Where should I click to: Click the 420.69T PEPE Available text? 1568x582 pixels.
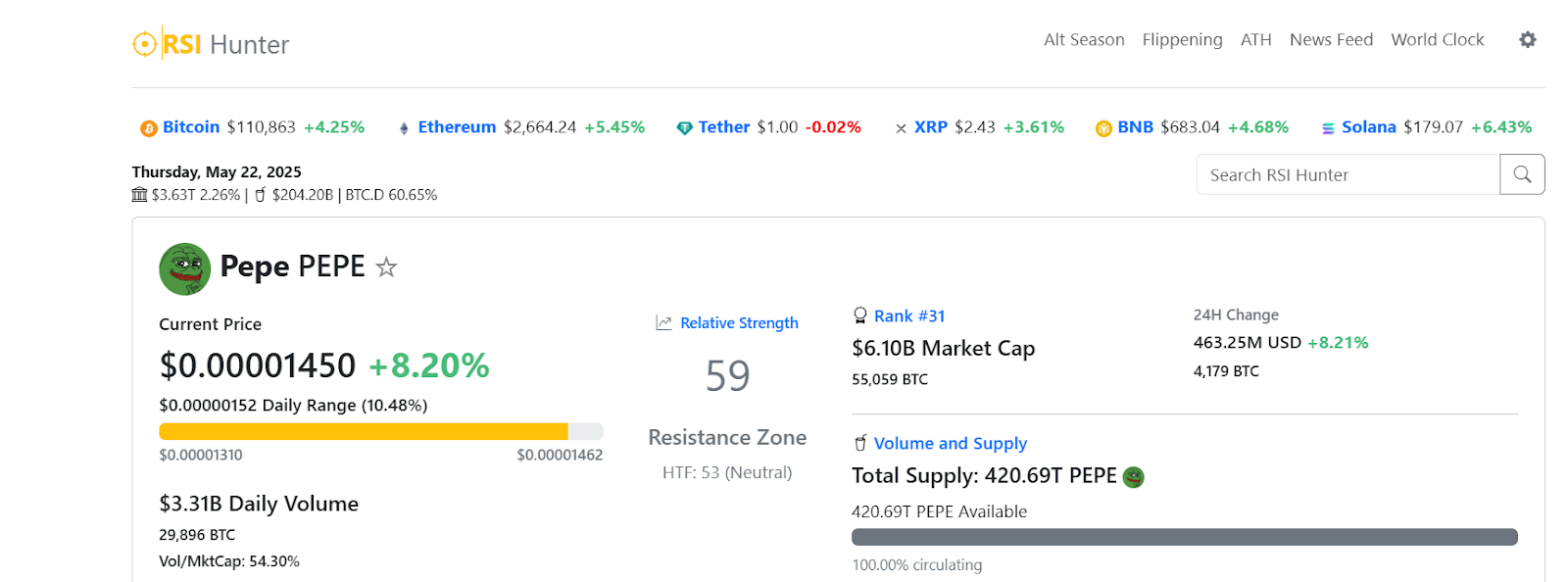click(x=939, y=511)
